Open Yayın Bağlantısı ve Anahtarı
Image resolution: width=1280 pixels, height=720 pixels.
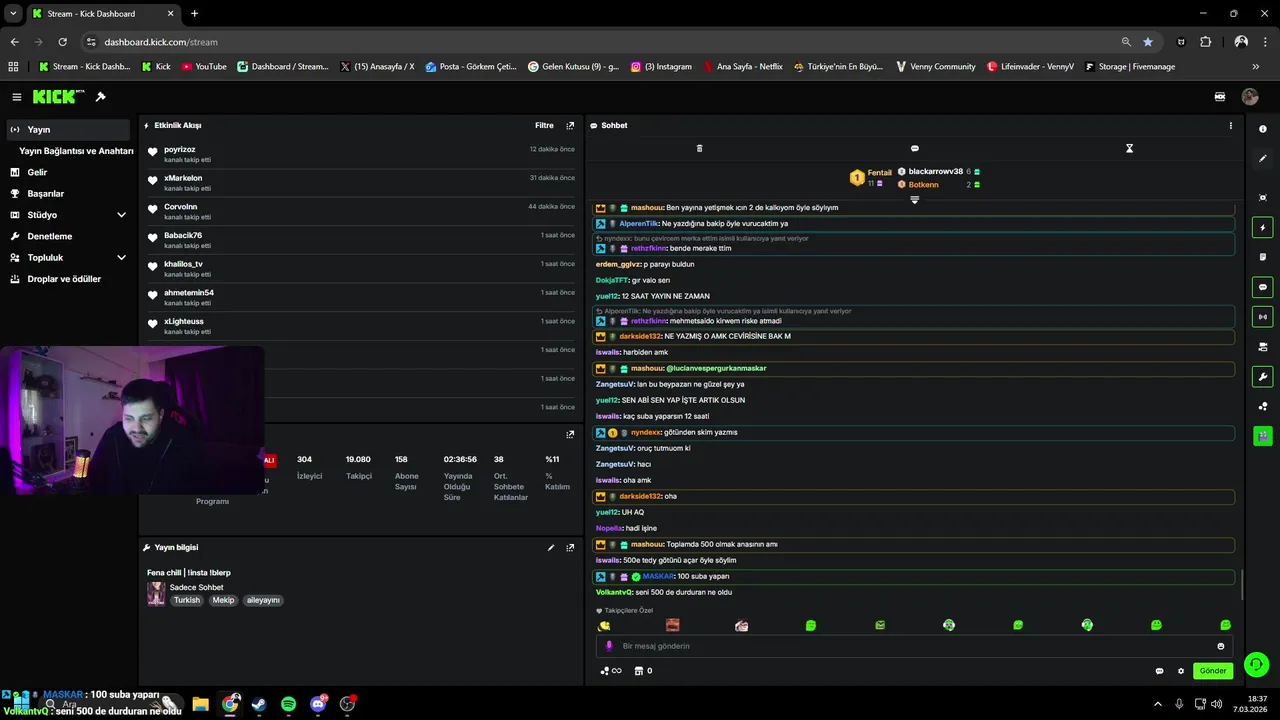76,151
